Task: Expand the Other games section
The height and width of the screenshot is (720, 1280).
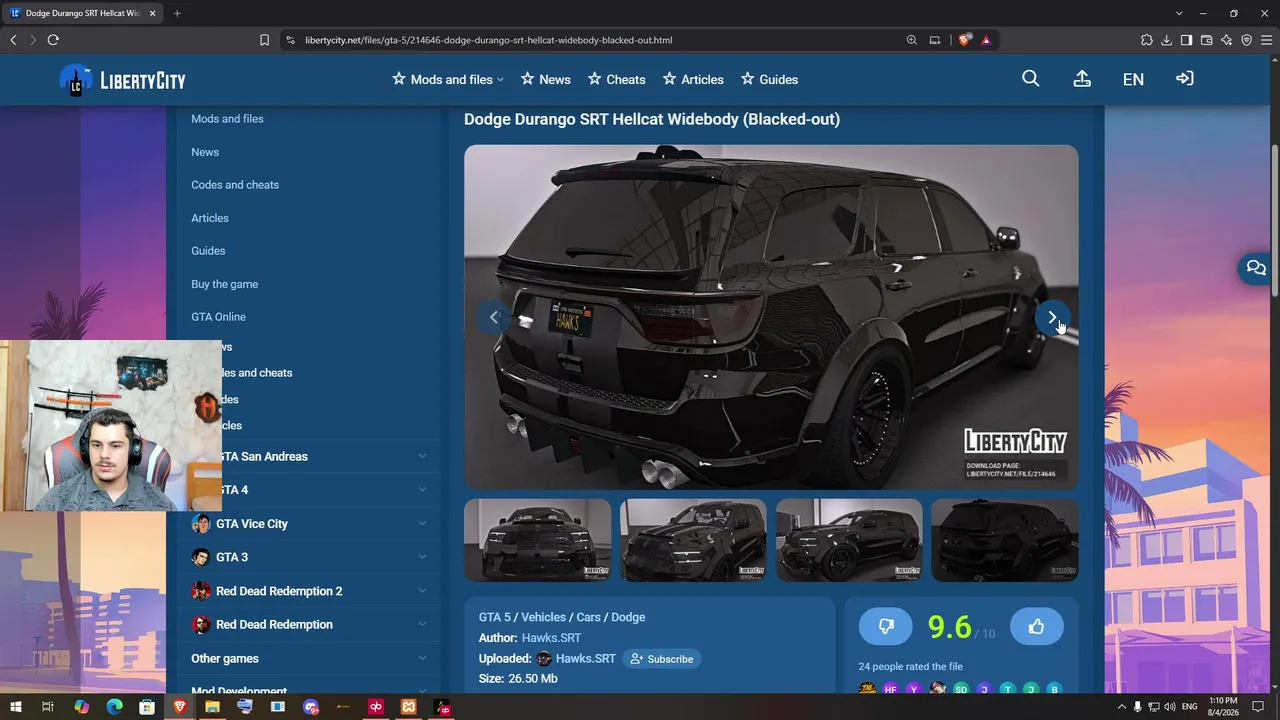Action: point(308,658)
